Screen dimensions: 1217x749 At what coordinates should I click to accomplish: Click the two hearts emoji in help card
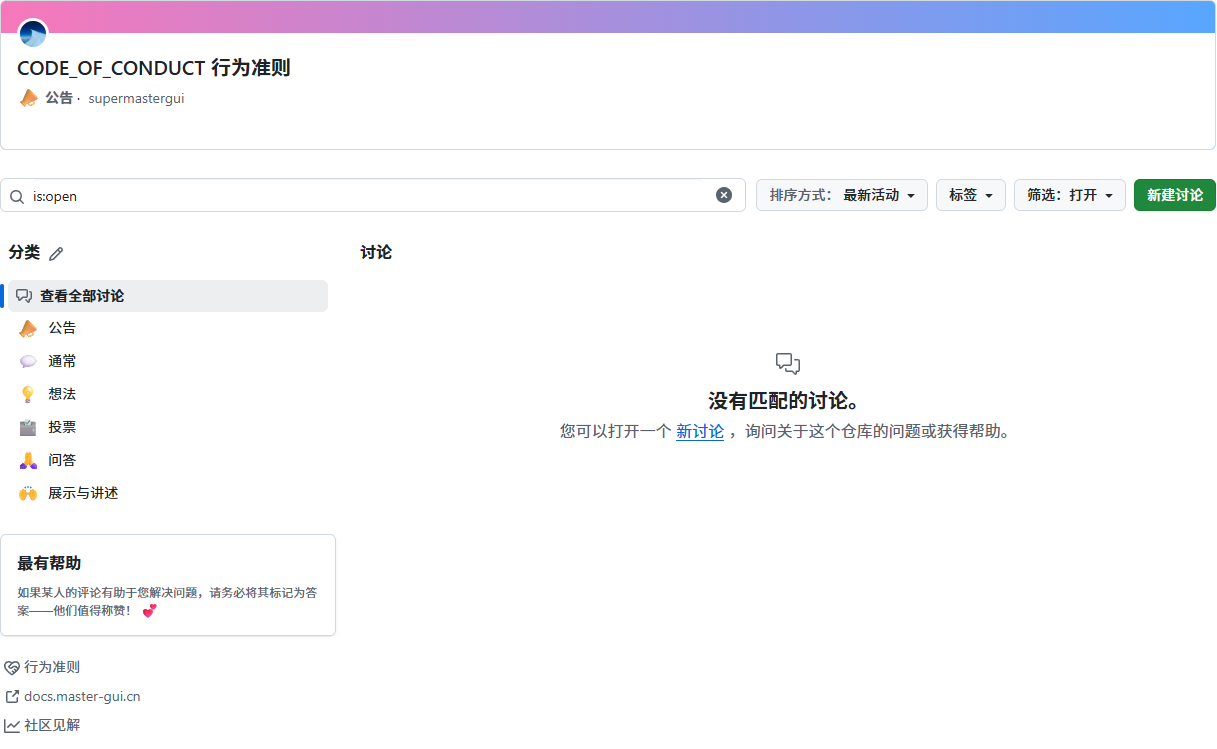(149, 610)
